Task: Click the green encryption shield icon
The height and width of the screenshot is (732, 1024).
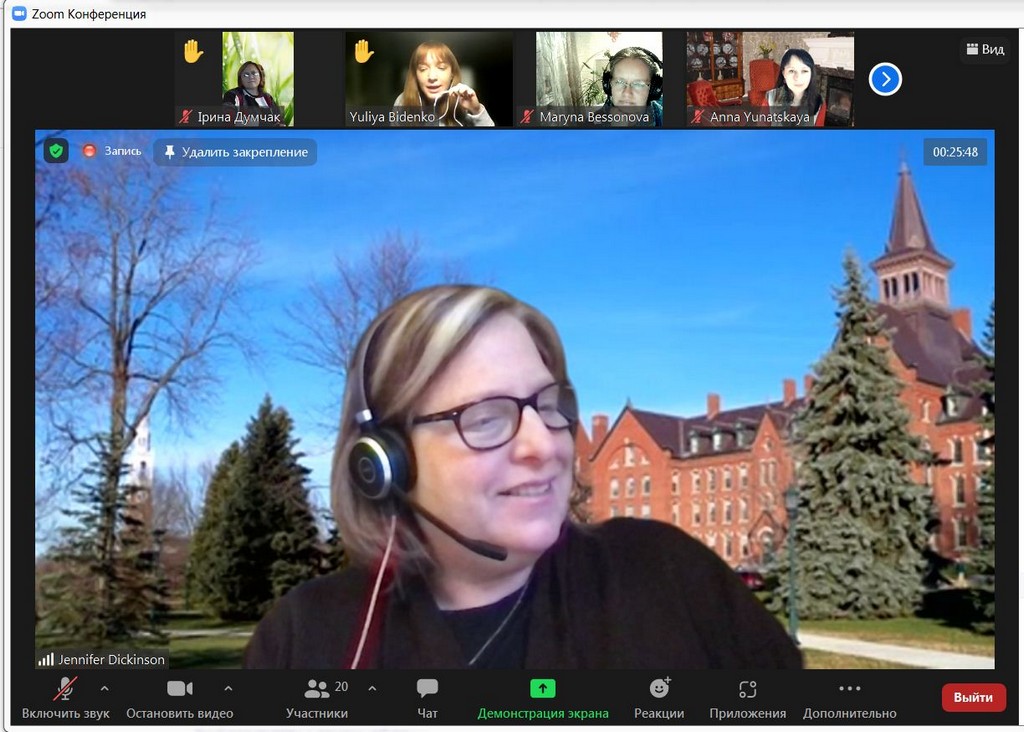Action: click(56, 151)
